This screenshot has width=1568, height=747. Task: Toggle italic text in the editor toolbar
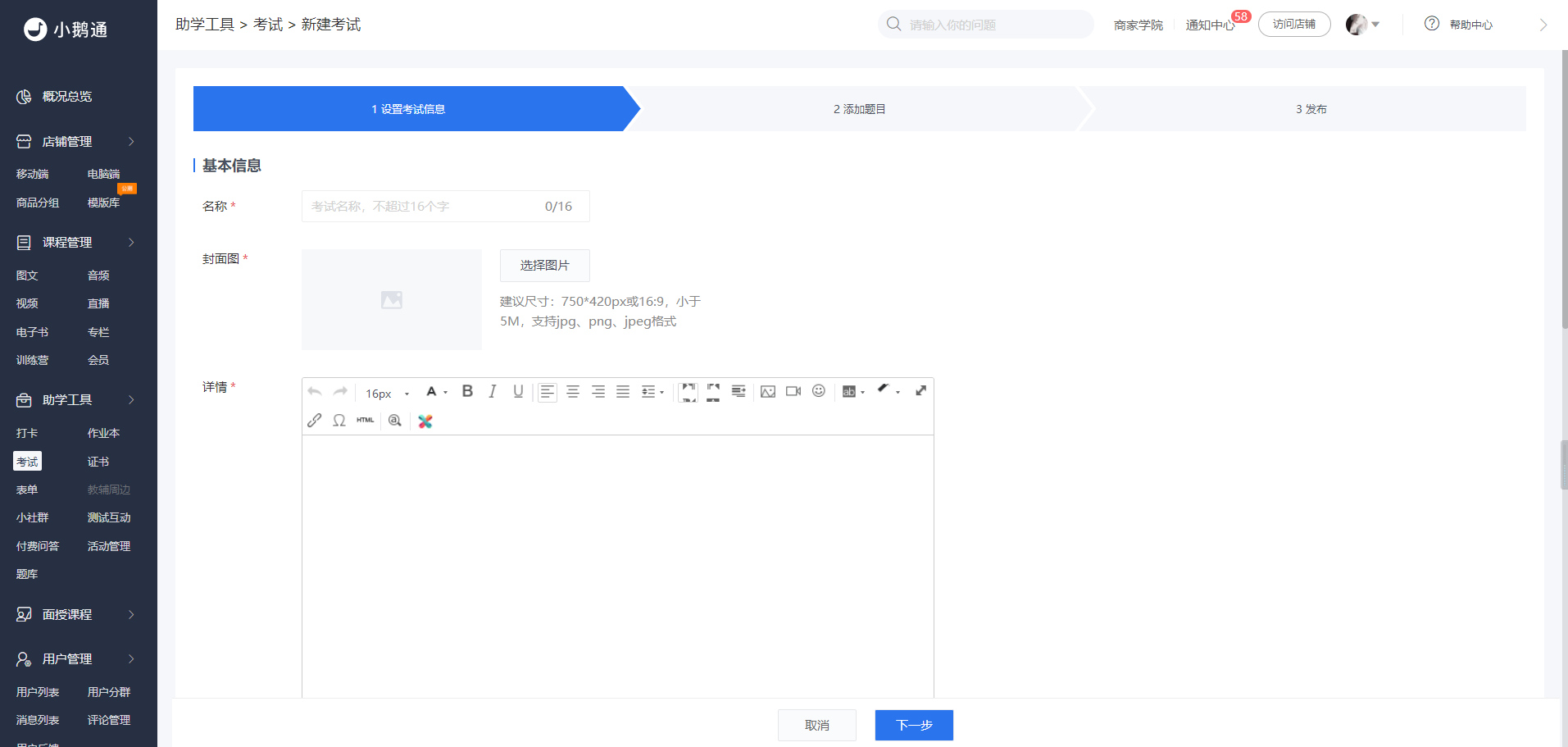tap(493, 391)
